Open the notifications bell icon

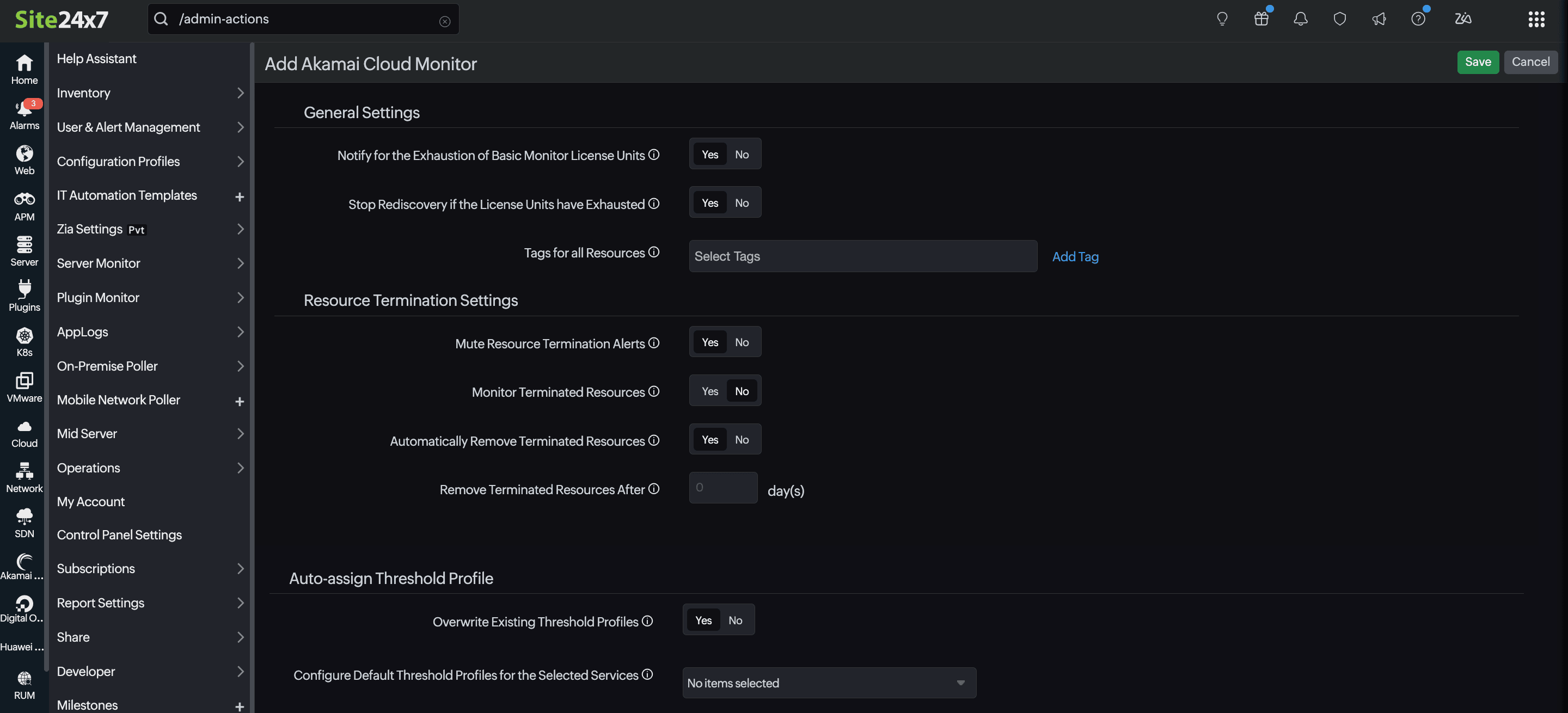1300,19
